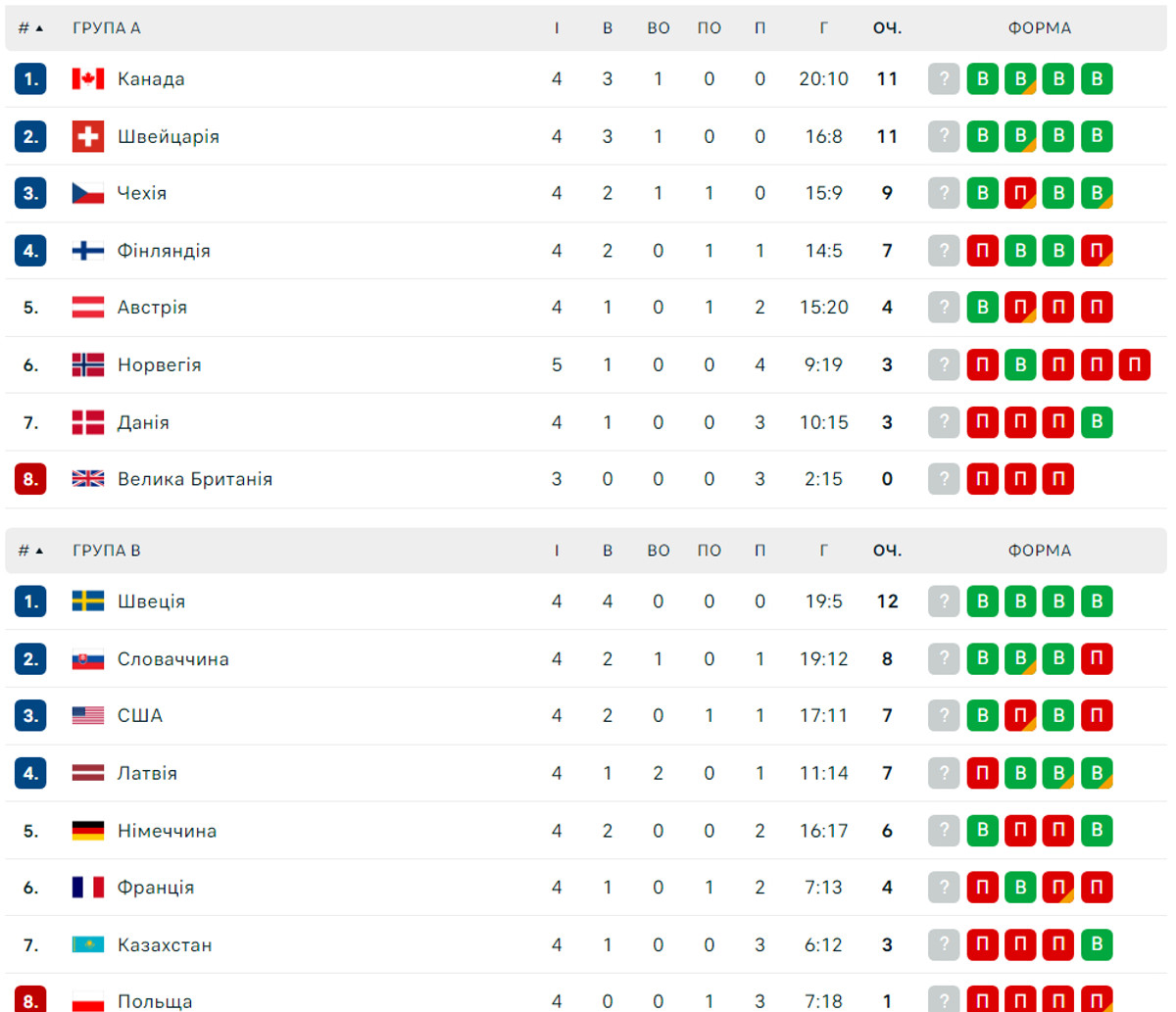Click the Kazakhstan flag icon
1176x1012 pixels.
88,945
